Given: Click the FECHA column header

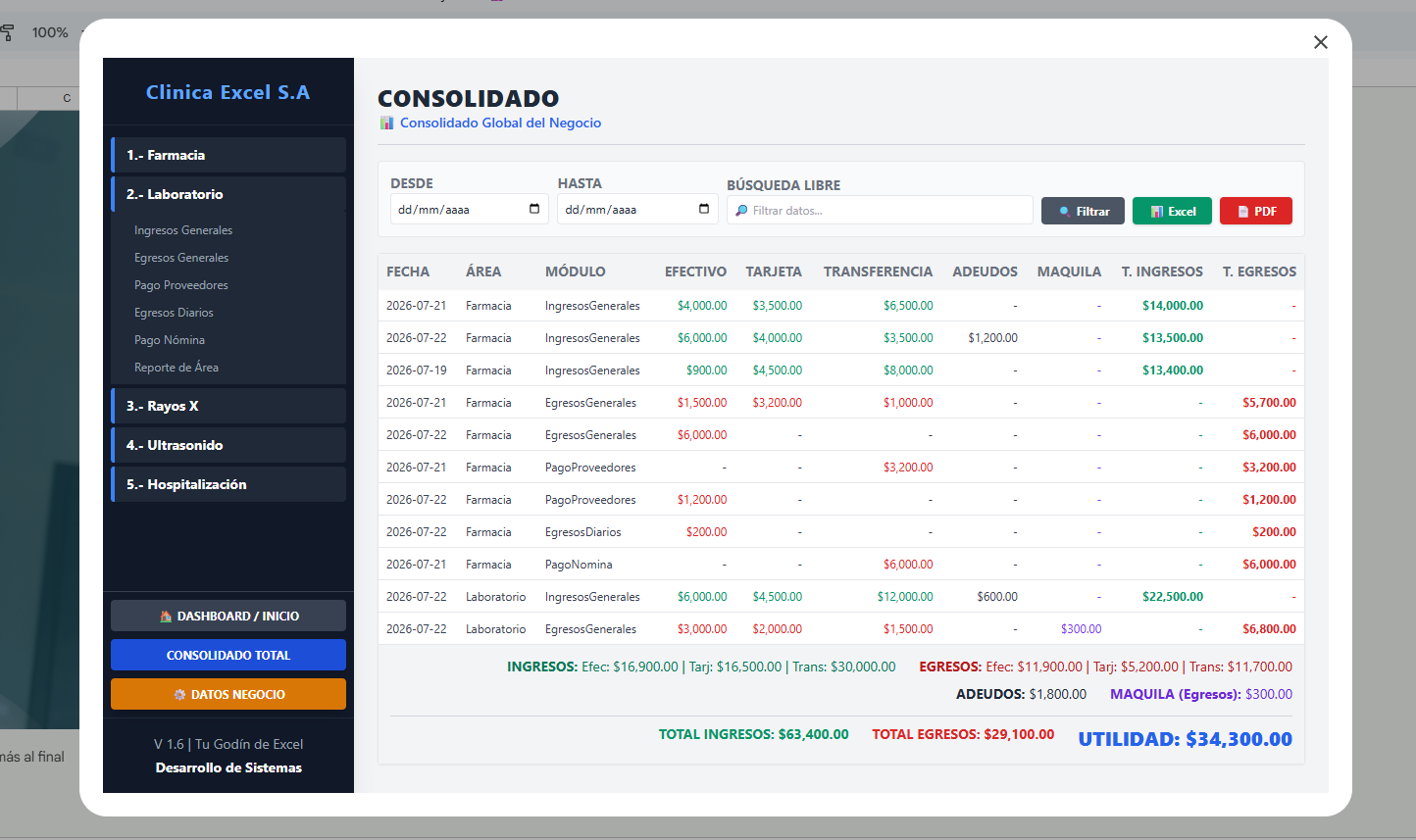Looking at the screenshot, I should tap(408, 272).
